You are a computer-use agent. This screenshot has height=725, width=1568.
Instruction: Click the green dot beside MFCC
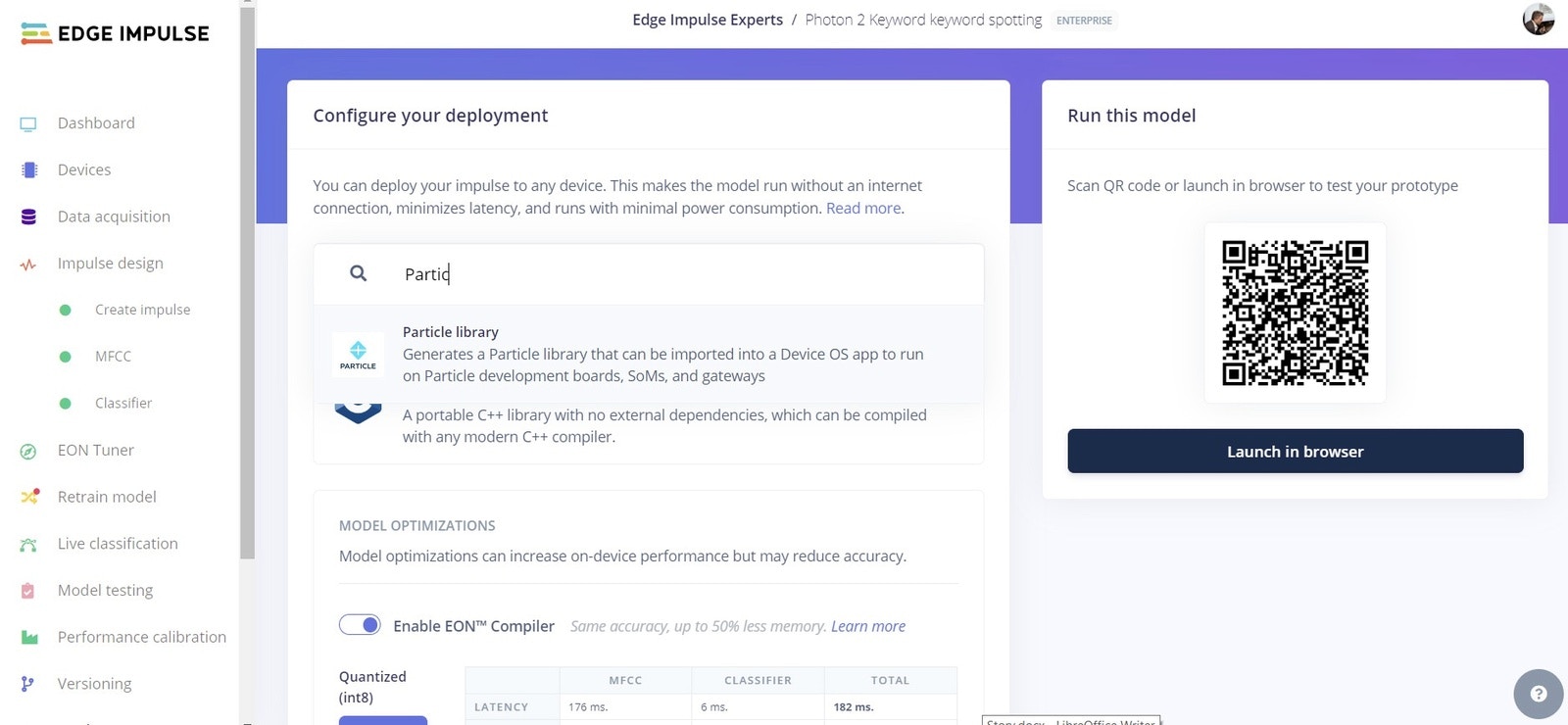pyautogui.click(x=65, y=357)
